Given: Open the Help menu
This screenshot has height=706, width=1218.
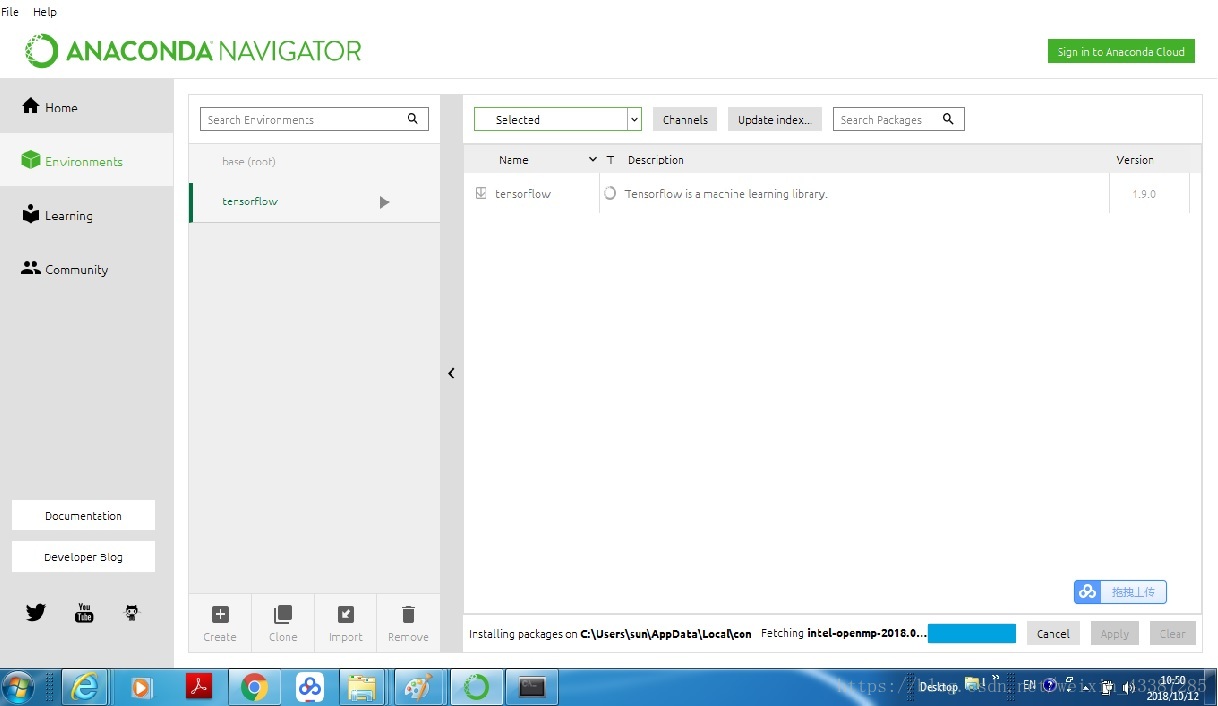Looking at the screenshot, I should (45, 12).
